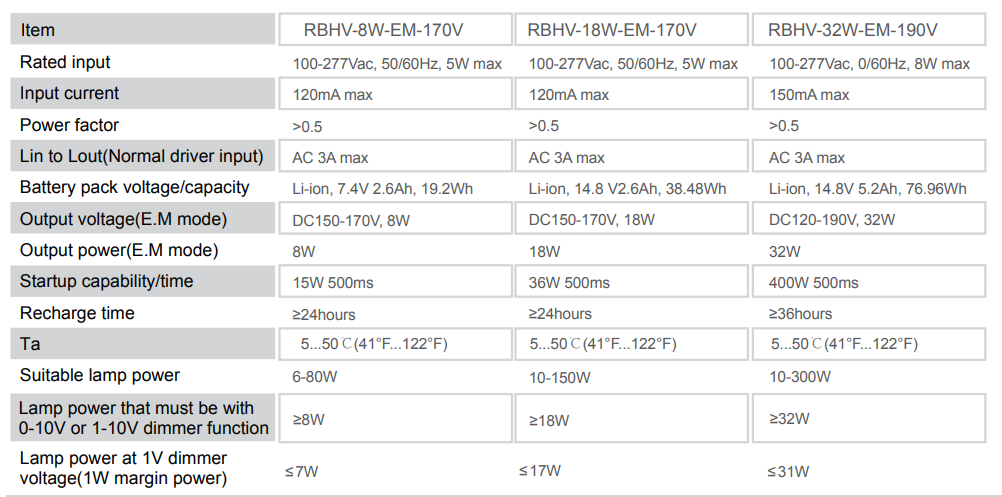The image size is (1002, 497).
Task: Select the '≥36hours' recharge time value
Action: tap(799, 314)
